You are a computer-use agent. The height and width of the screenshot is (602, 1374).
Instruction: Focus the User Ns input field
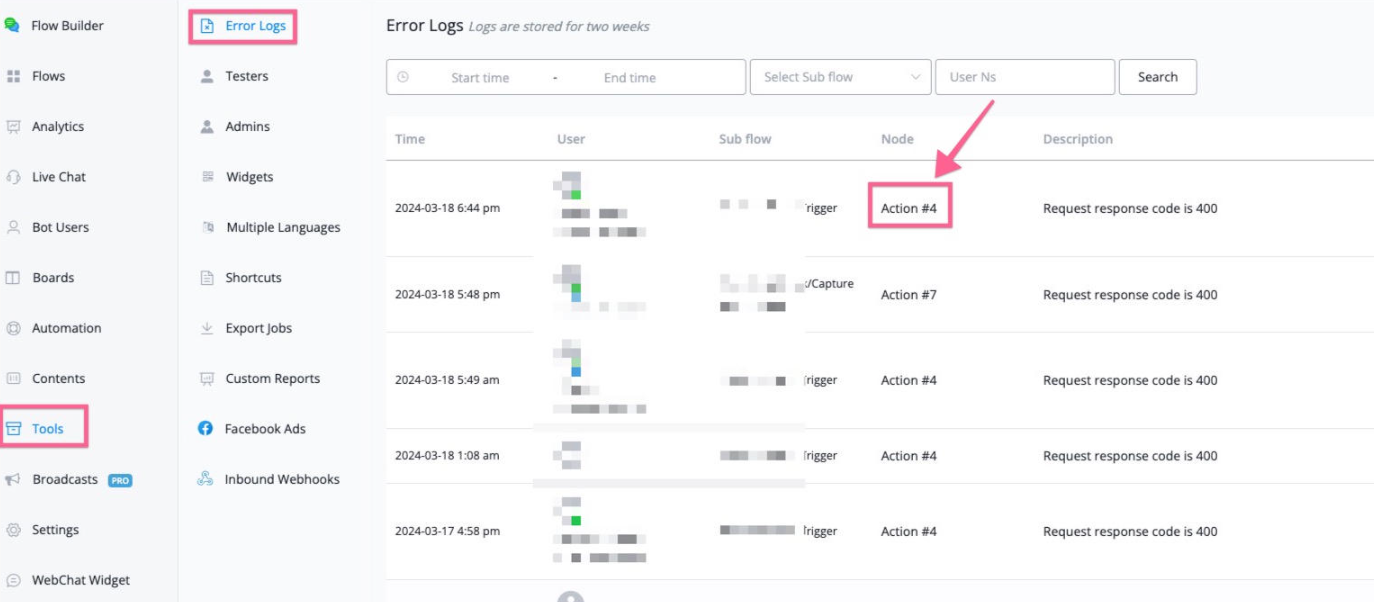pyautogui.click(x=1024, y=77)
